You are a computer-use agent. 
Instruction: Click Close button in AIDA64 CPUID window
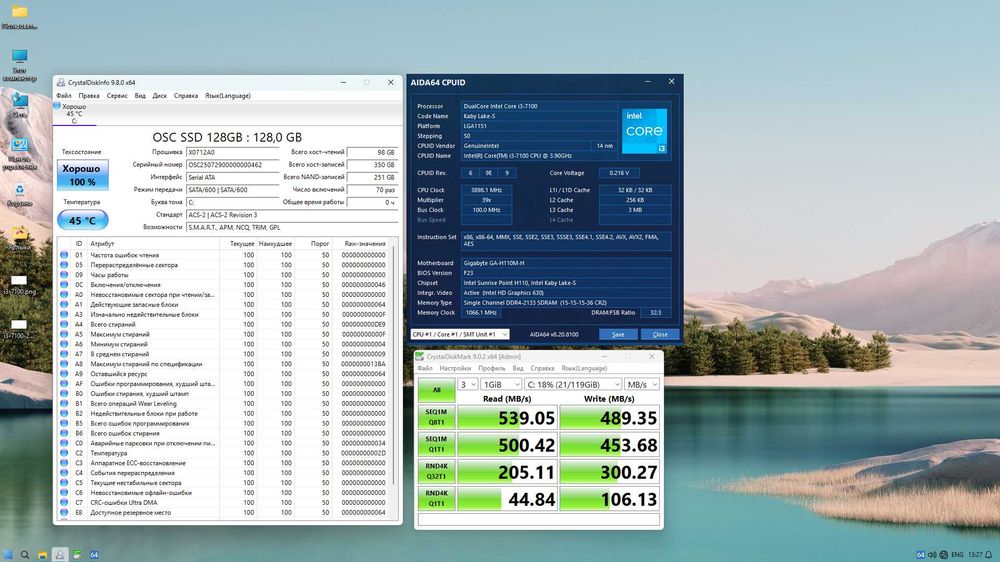pos(659,334)
